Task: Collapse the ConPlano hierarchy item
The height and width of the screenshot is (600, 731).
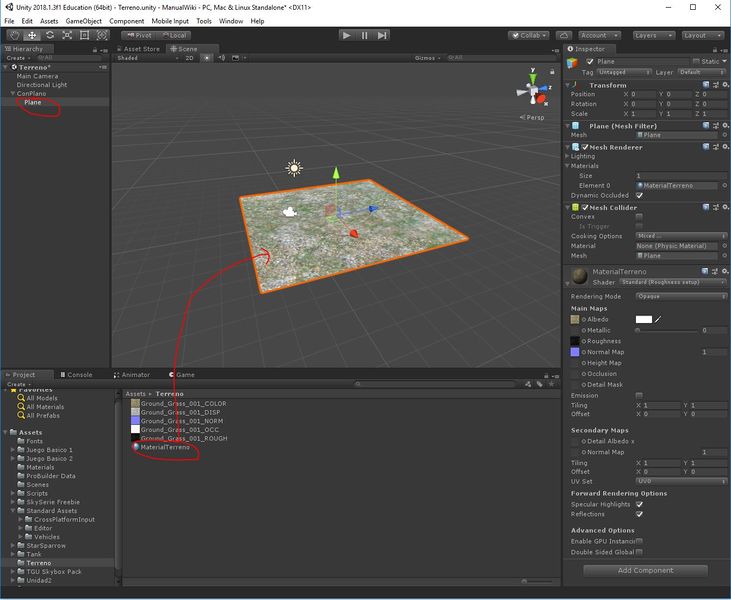Action: 13,93
